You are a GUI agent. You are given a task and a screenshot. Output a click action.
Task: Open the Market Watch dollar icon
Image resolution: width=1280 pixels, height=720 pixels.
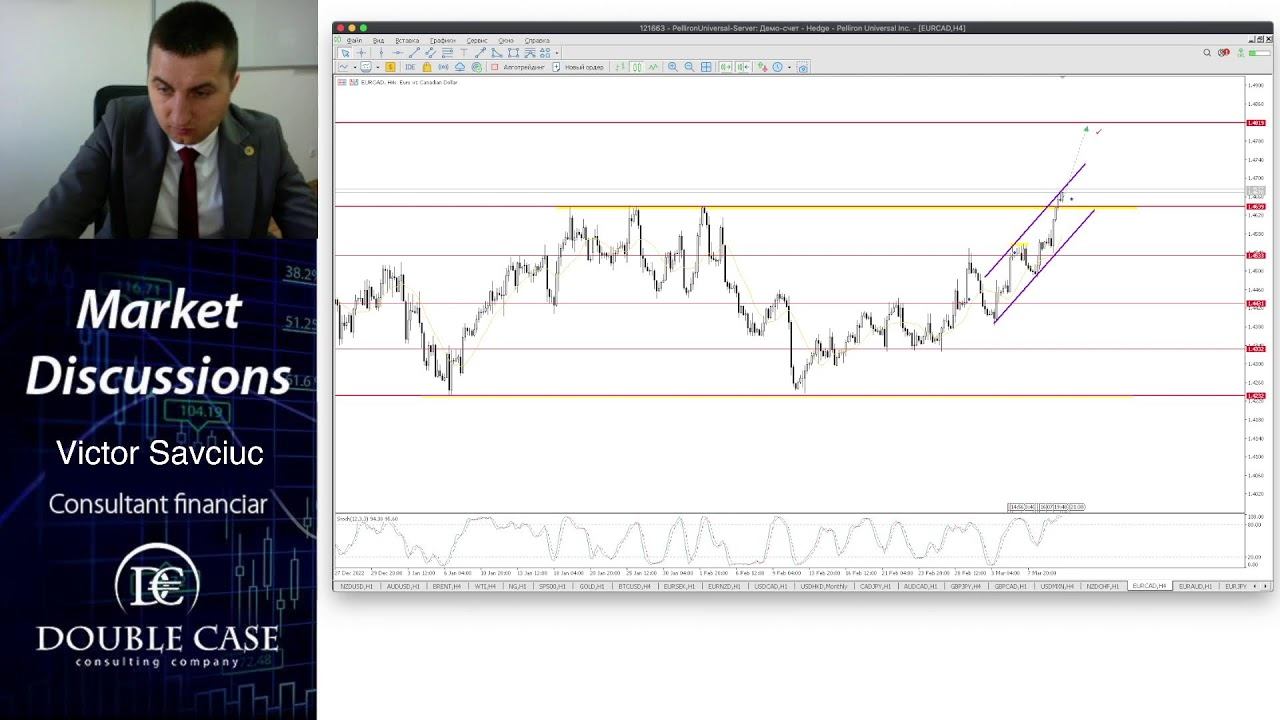point(390,67)
